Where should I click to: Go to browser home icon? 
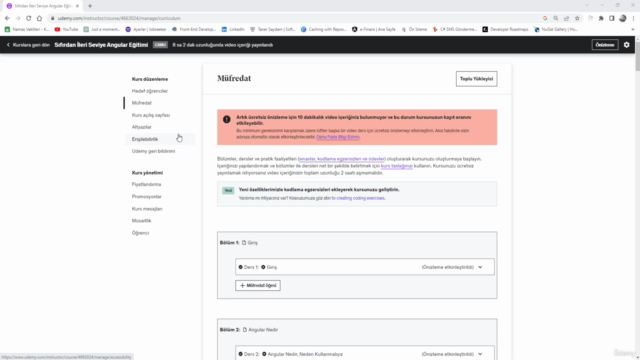point(39,18)
